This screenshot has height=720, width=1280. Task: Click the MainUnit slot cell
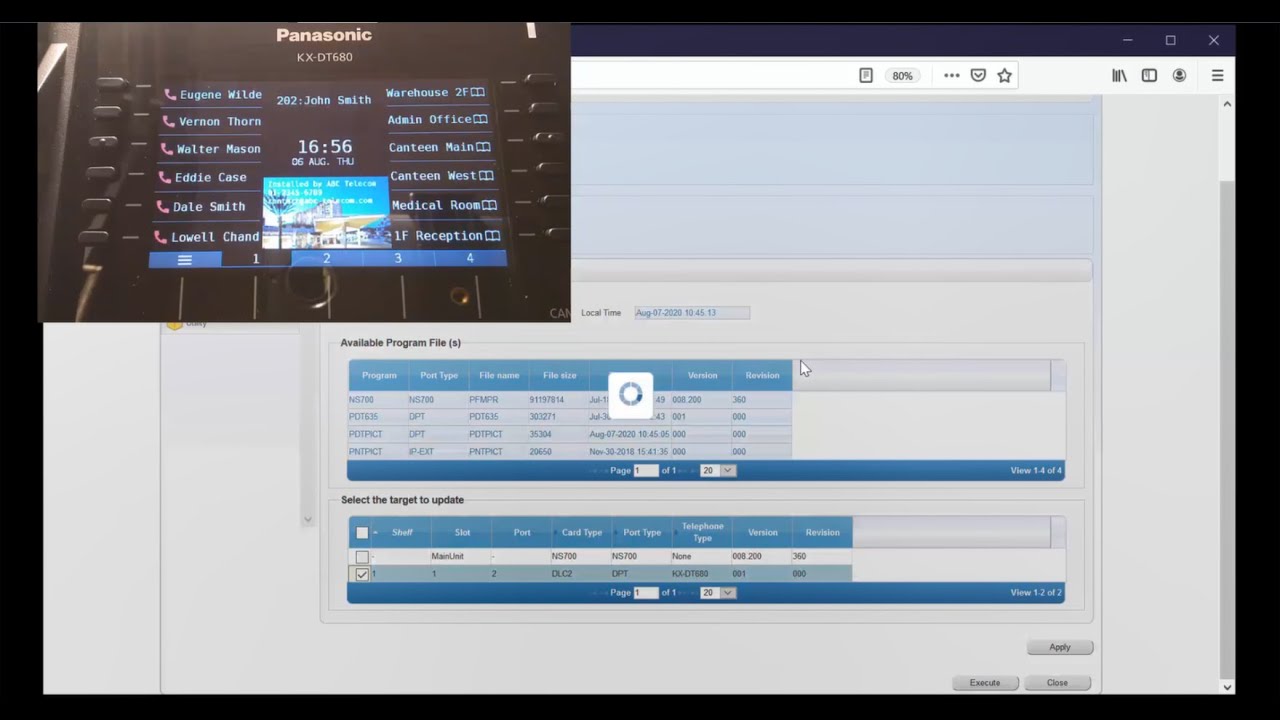click(x=447, y=557)
